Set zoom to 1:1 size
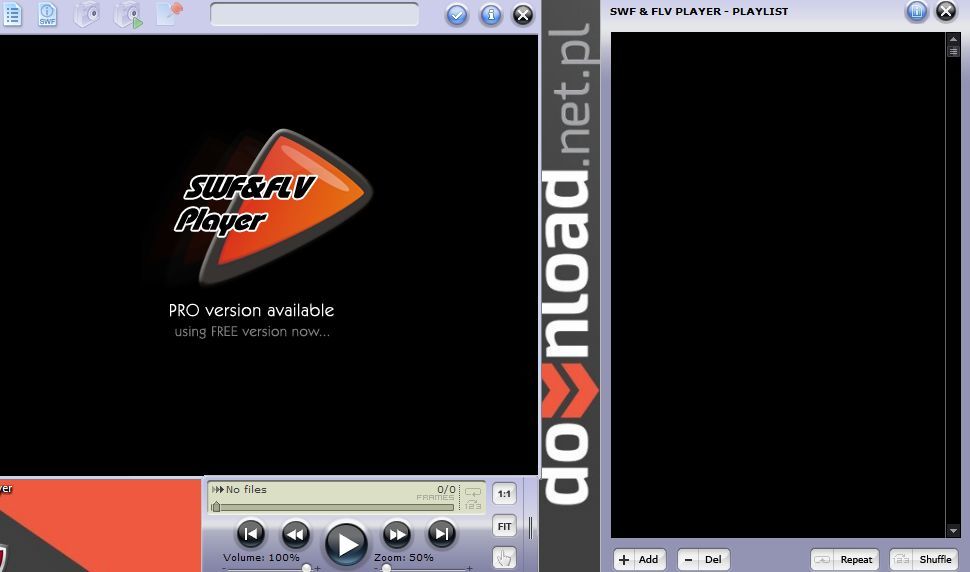The width and height of the screenshot is (970, 572). tap(504, 494)
